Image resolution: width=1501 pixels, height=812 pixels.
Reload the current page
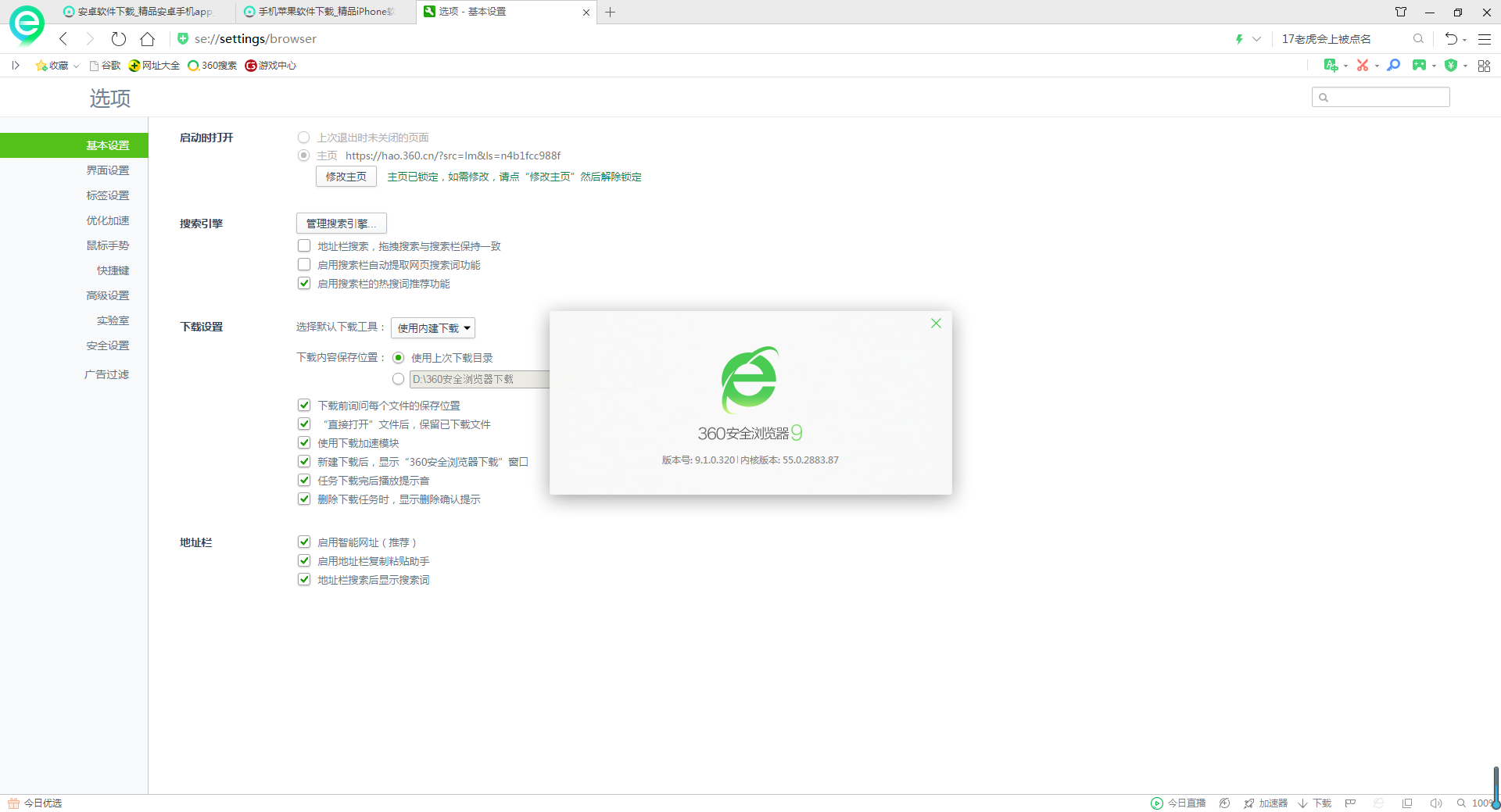click(119, 39)
